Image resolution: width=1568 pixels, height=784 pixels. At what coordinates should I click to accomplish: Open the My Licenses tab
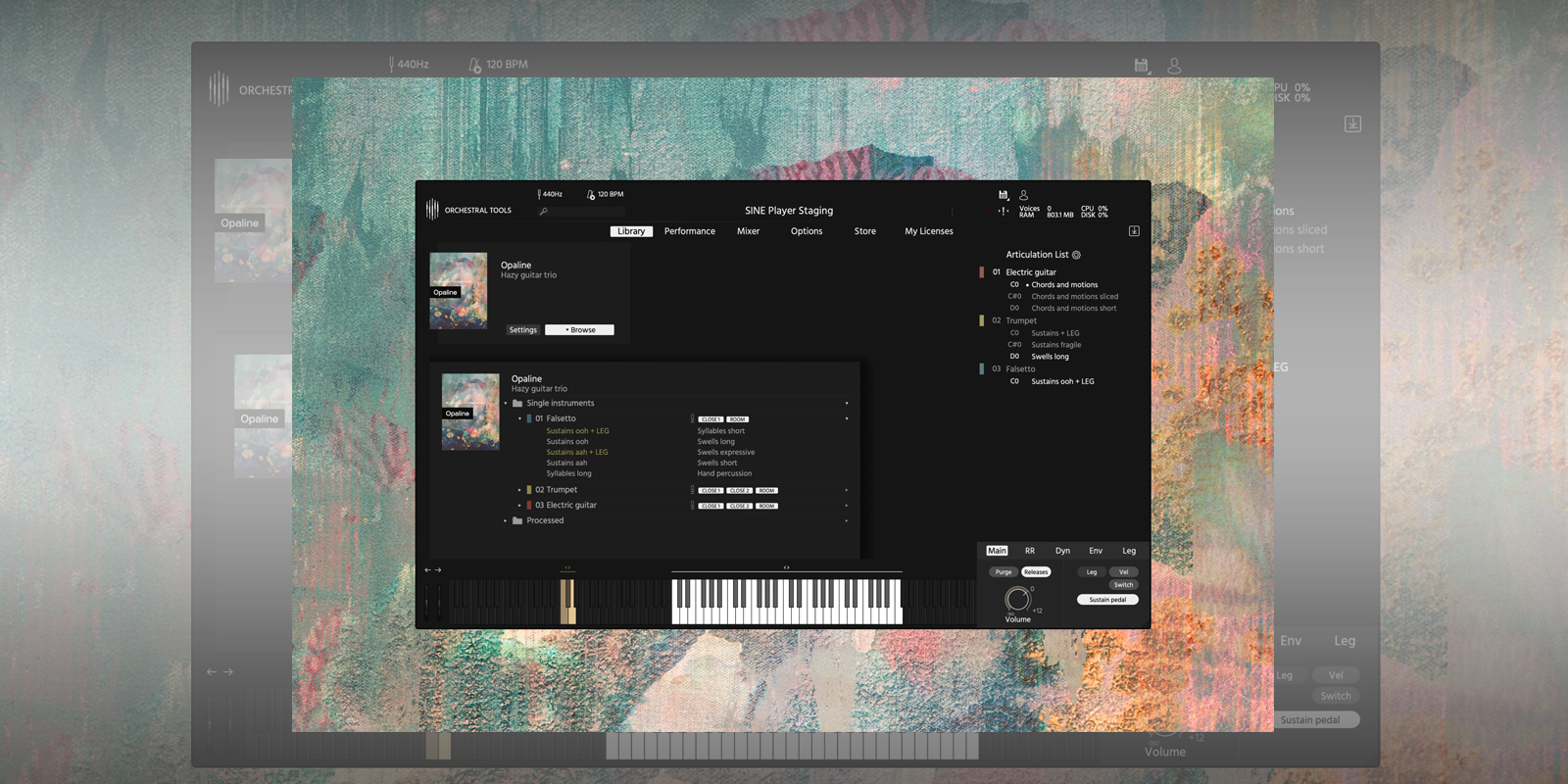[x=929, y=231]
